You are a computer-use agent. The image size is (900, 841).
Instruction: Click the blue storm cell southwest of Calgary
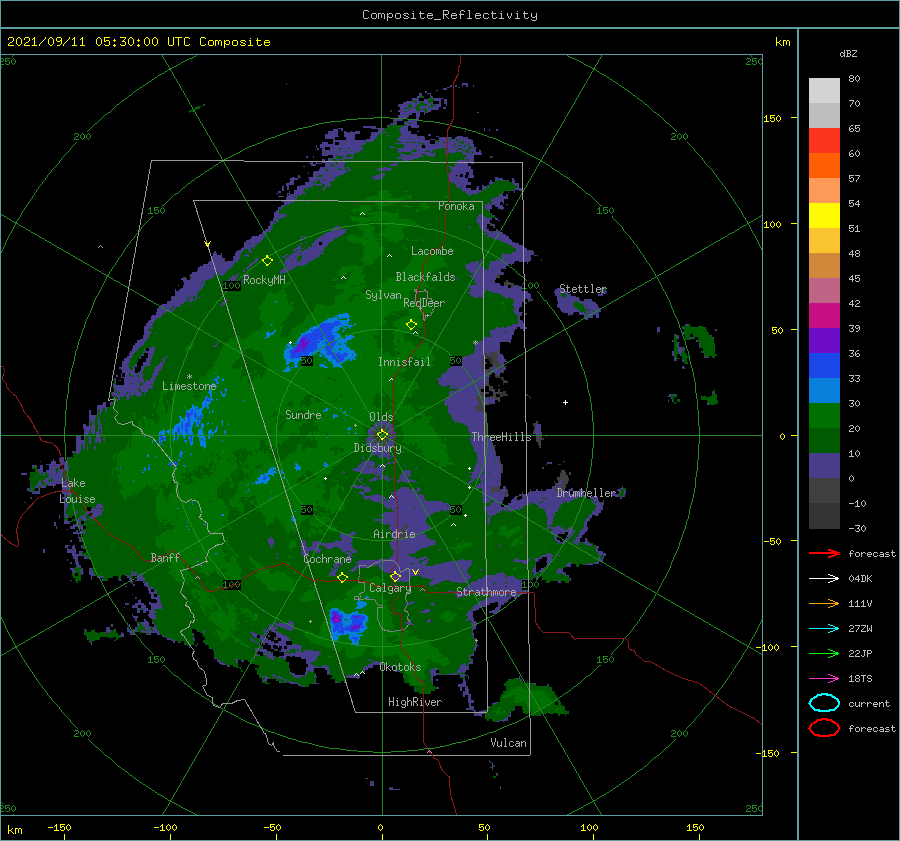[348, 623]
